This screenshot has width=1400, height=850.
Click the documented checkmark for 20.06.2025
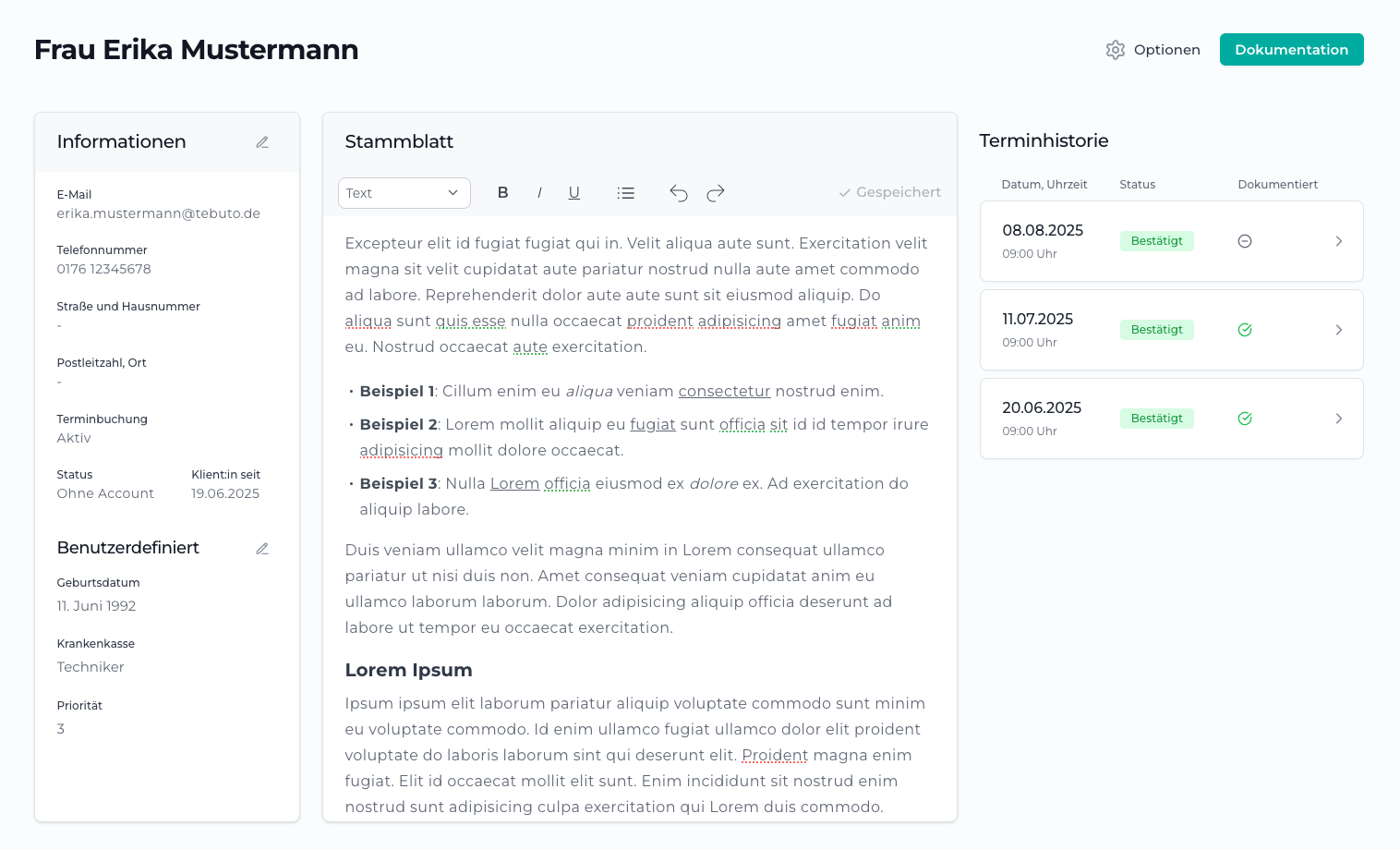(1245, 419)
